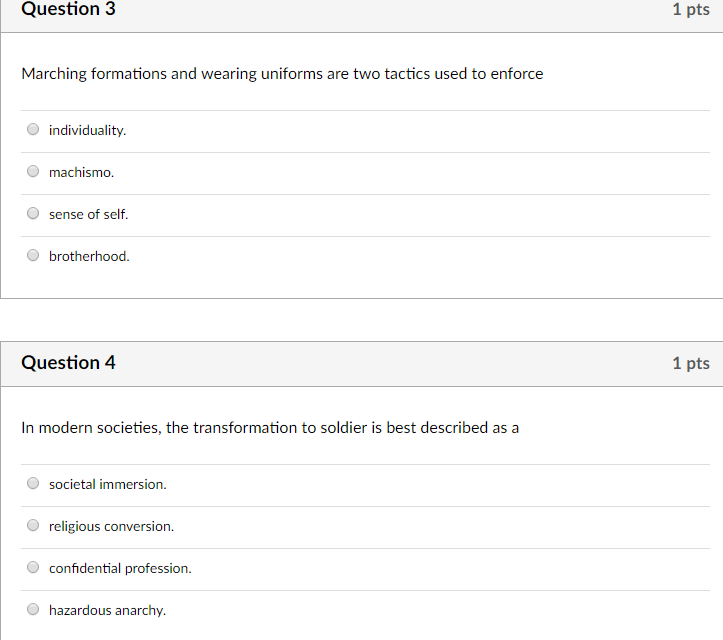Pick the 'confidential profession.' radio button
Image resolution: width=723 pixels, height=640 pixels.
[33, 567]
